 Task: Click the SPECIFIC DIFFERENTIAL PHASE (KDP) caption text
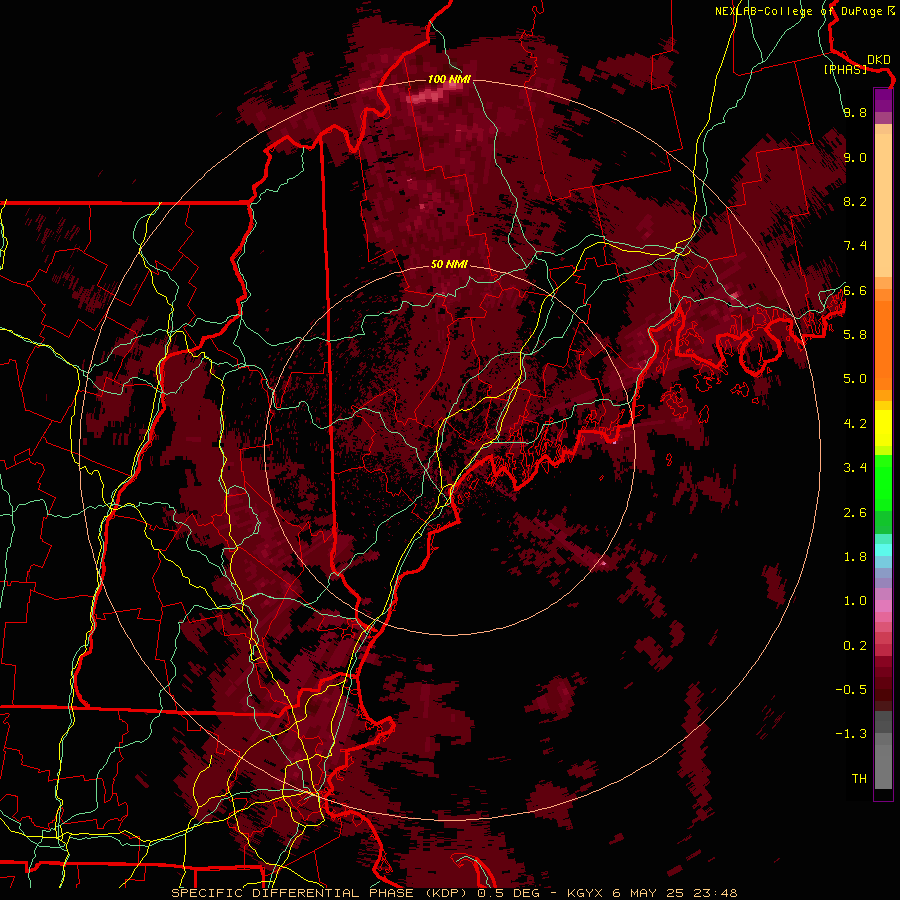tap(321, 893)
